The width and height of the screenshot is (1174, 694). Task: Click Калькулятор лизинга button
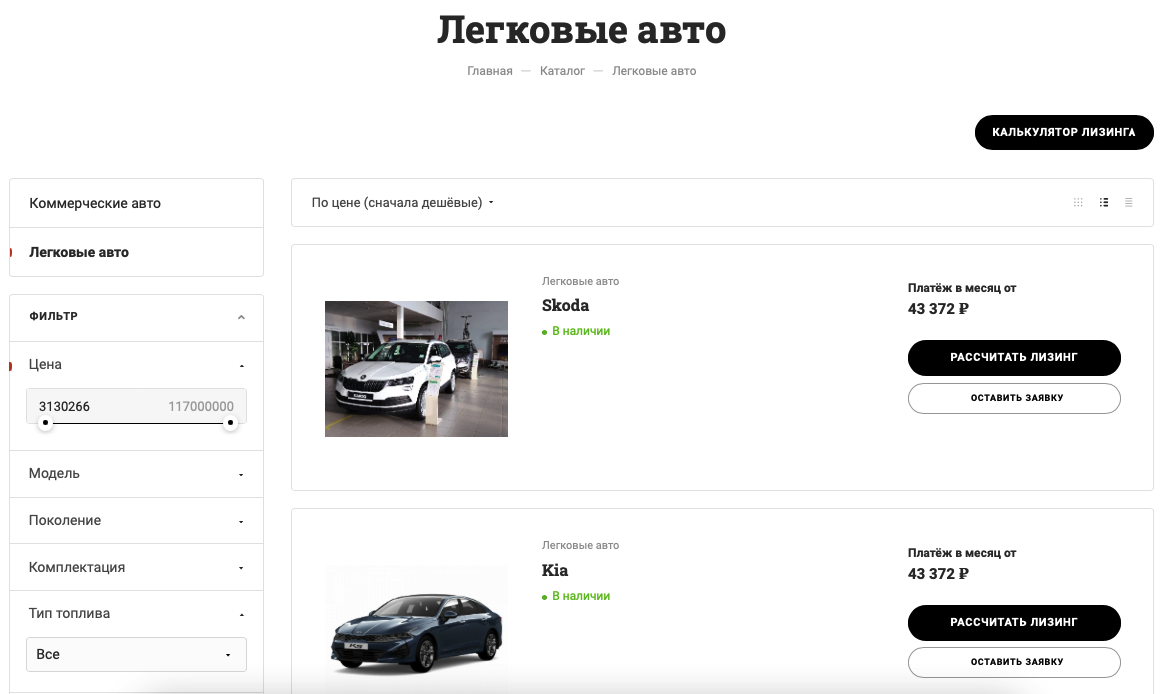coord(1063,132)
